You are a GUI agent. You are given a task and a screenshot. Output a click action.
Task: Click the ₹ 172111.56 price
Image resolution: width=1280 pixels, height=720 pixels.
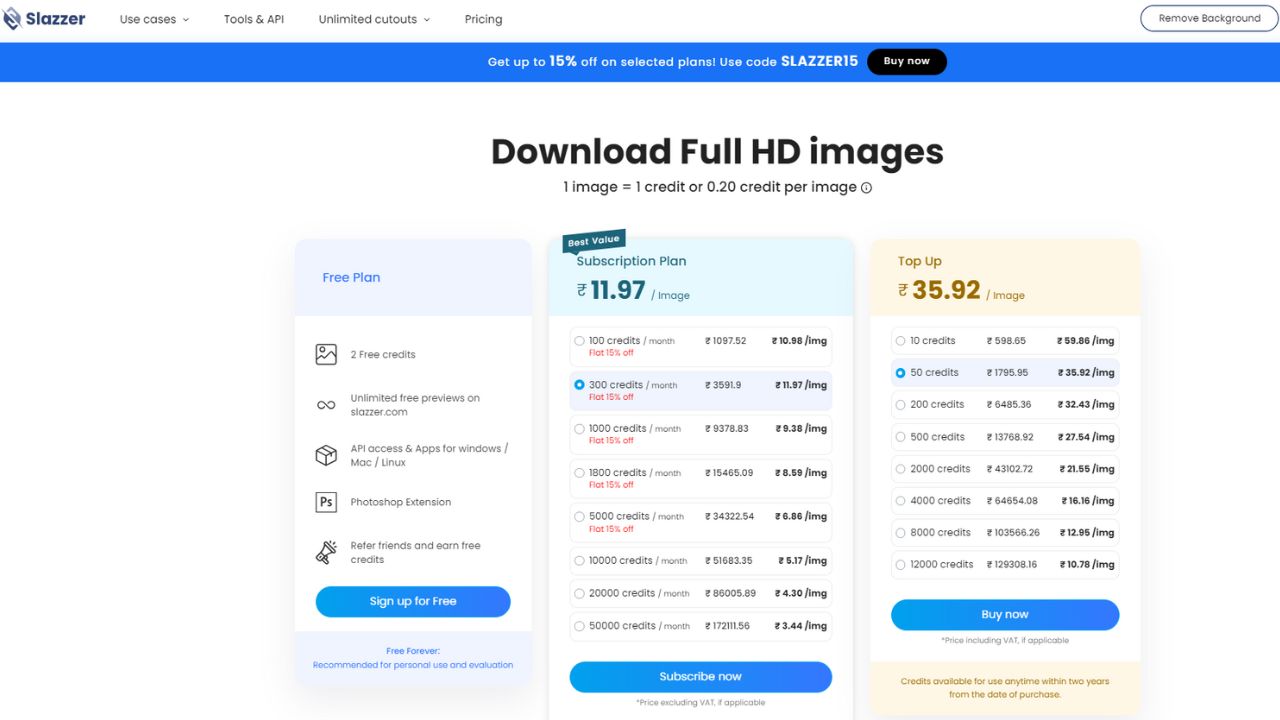coord(728,626)
